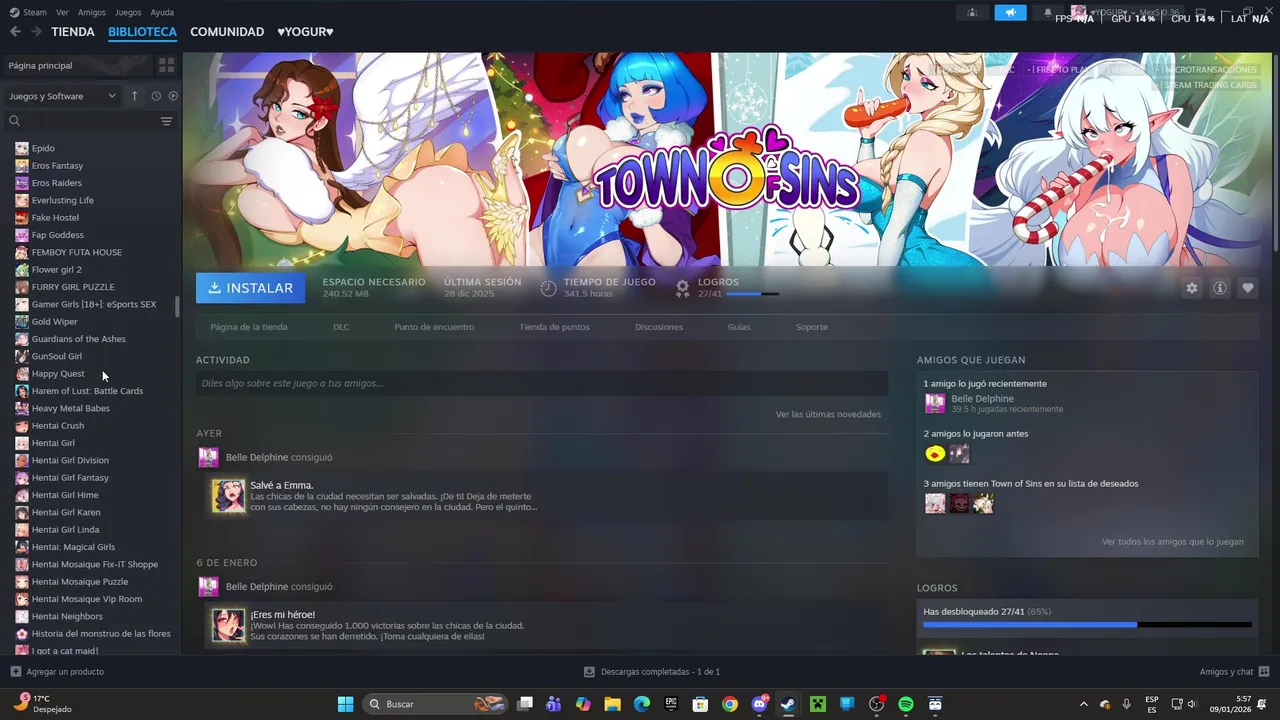Viewport: 1280px width, 720px height.
Task: Open Ver las últimas novedades link
Action: (x=828, y=414)
